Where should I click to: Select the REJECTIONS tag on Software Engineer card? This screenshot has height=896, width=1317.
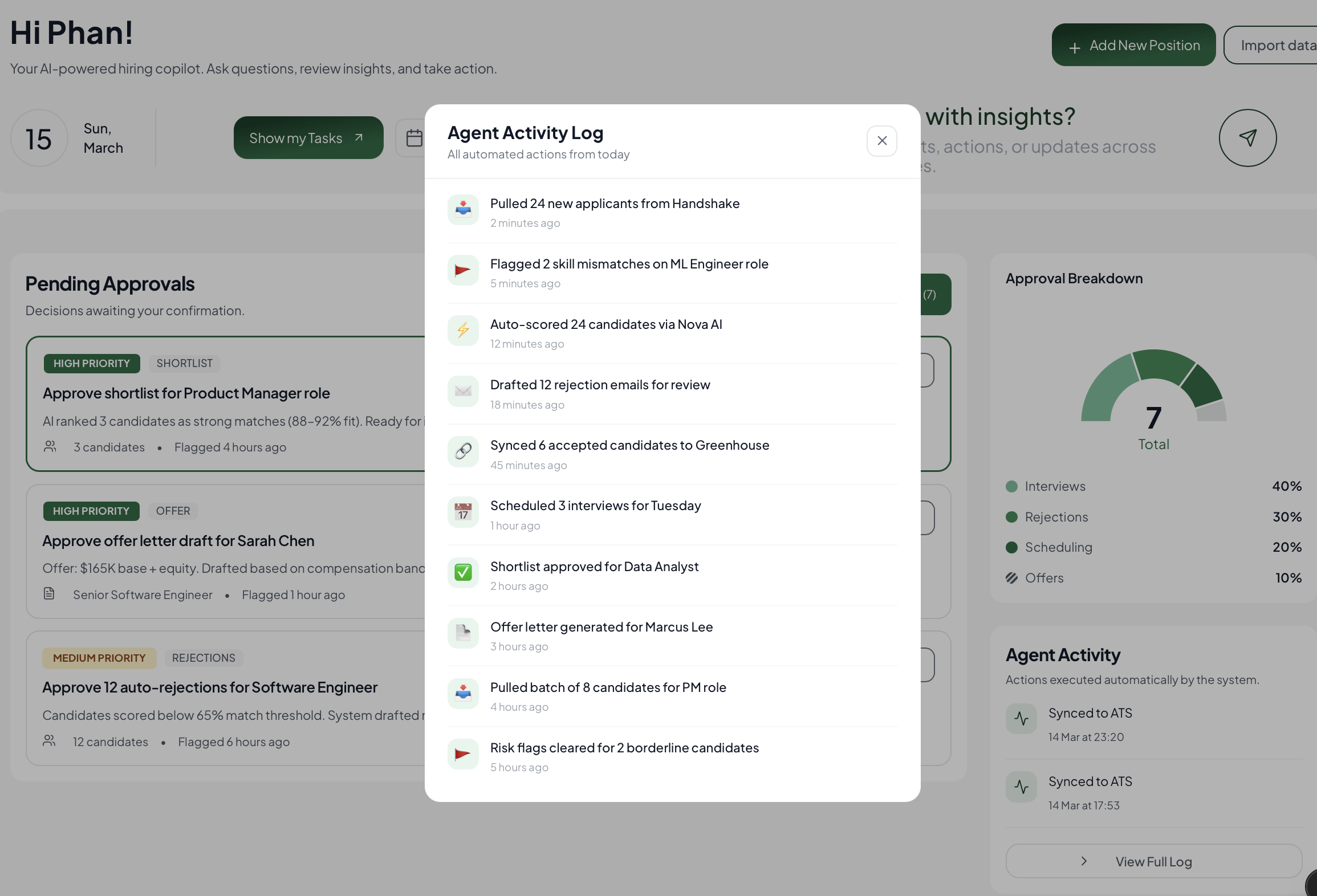click(x=204, y=658)
